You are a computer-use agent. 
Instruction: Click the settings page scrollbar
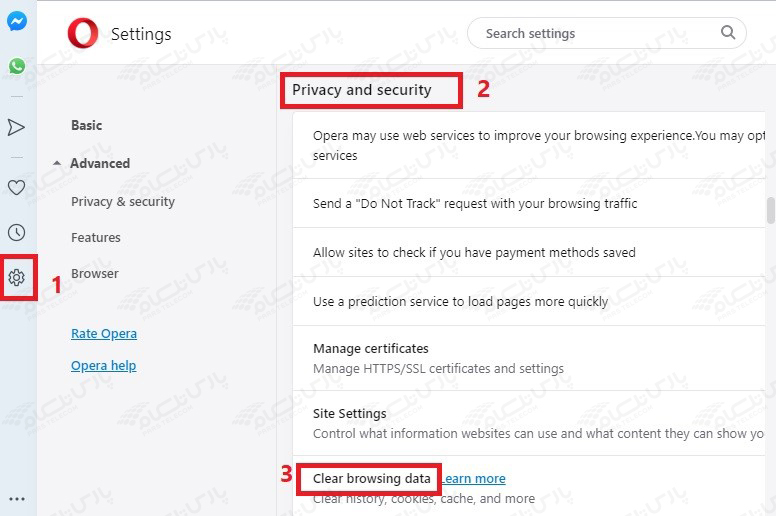pos(770,210)
